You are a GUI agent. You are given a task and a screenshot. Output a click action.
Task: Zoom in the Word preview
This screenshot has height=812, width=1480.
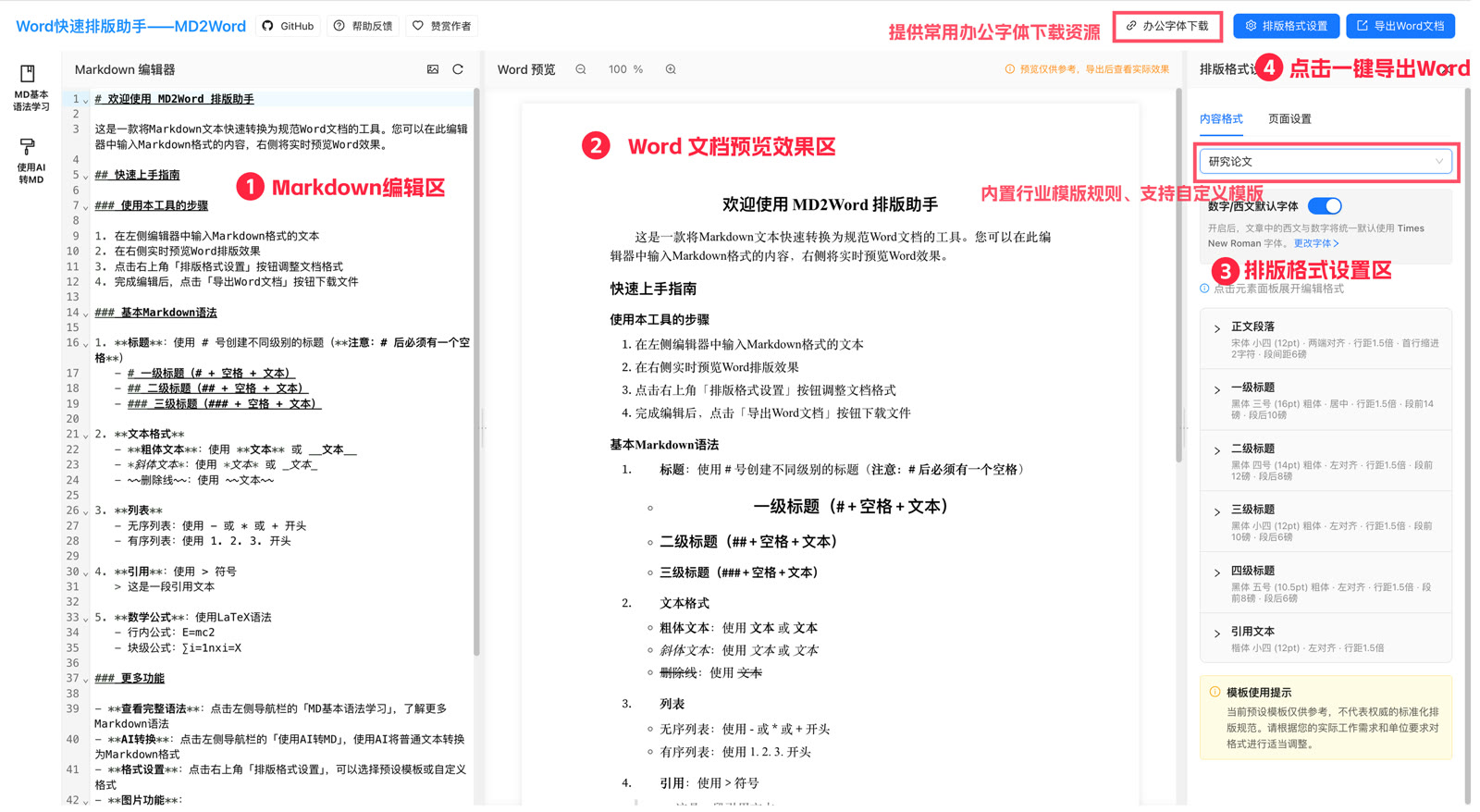coord(671,69)
